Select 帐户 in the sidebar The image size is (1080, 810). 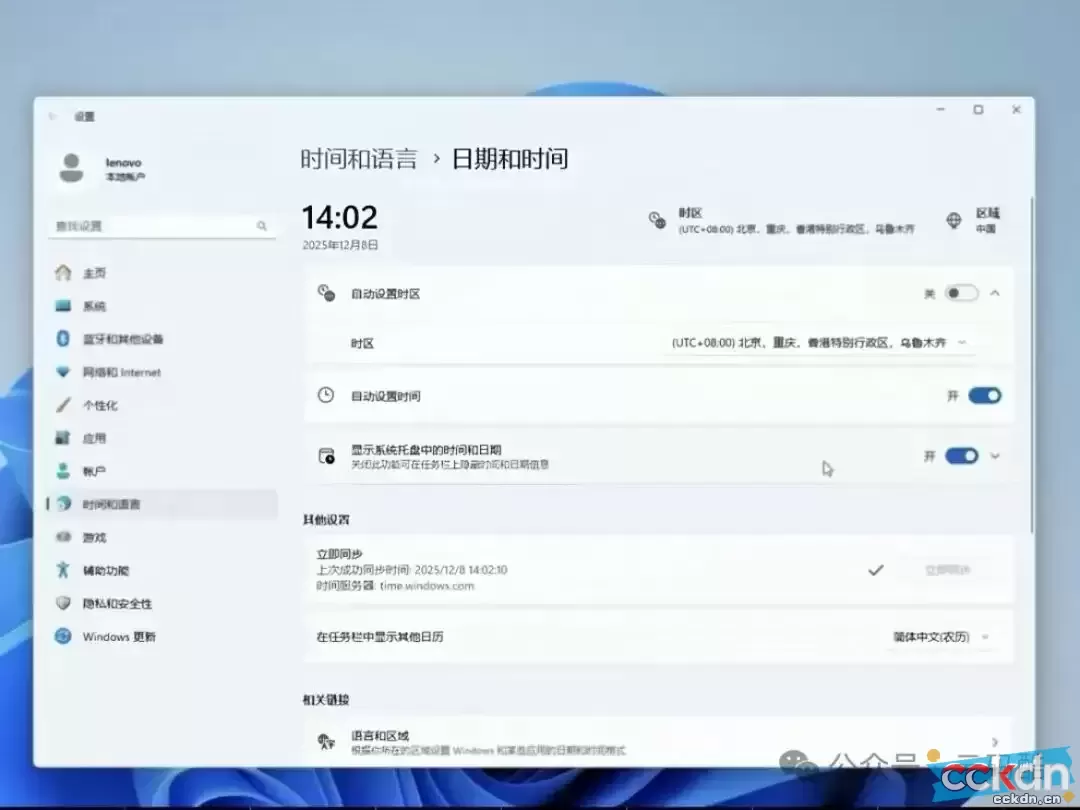[x=163, y=471]
